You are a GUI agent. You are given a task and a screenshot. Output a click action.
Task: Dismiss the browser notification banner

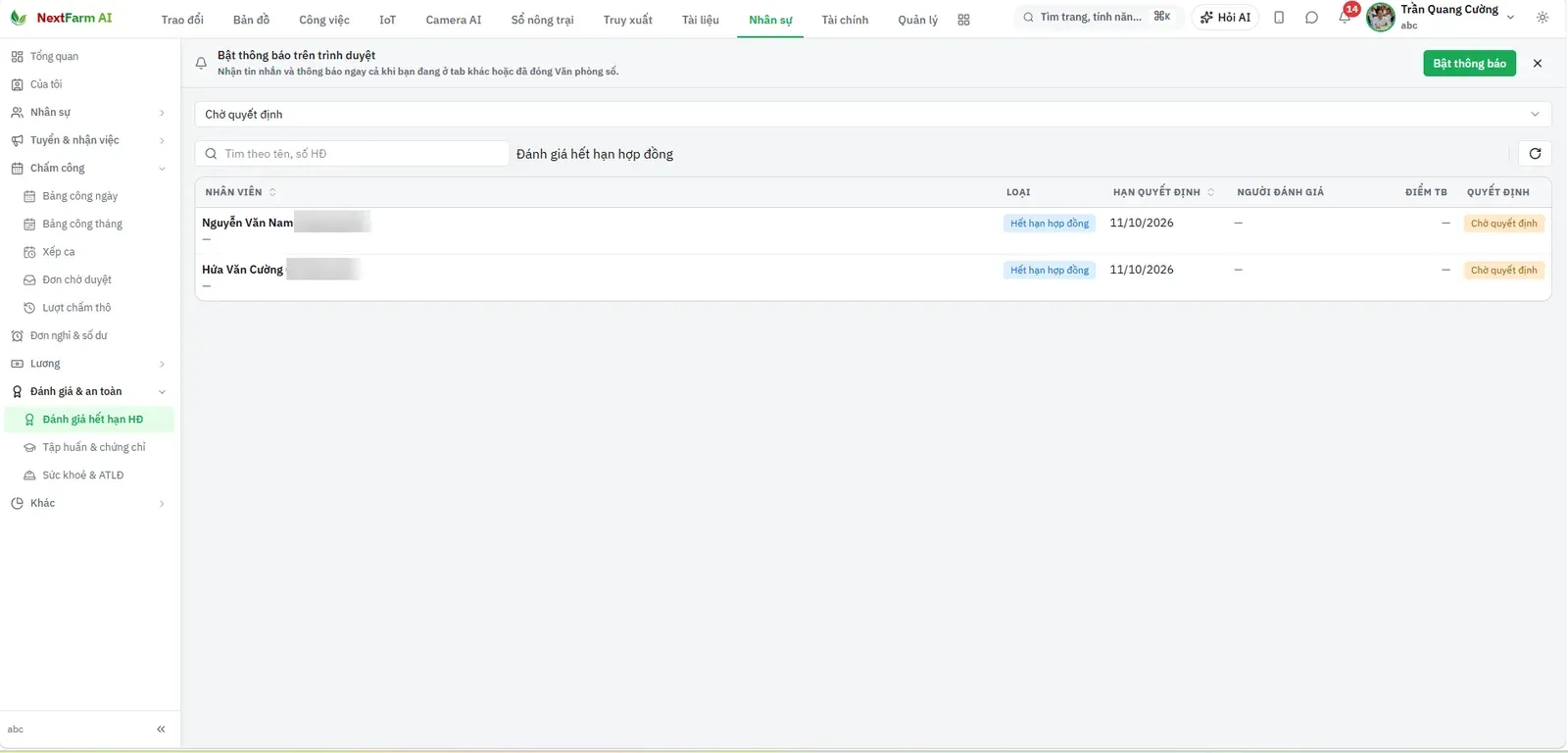(1538, 64)
